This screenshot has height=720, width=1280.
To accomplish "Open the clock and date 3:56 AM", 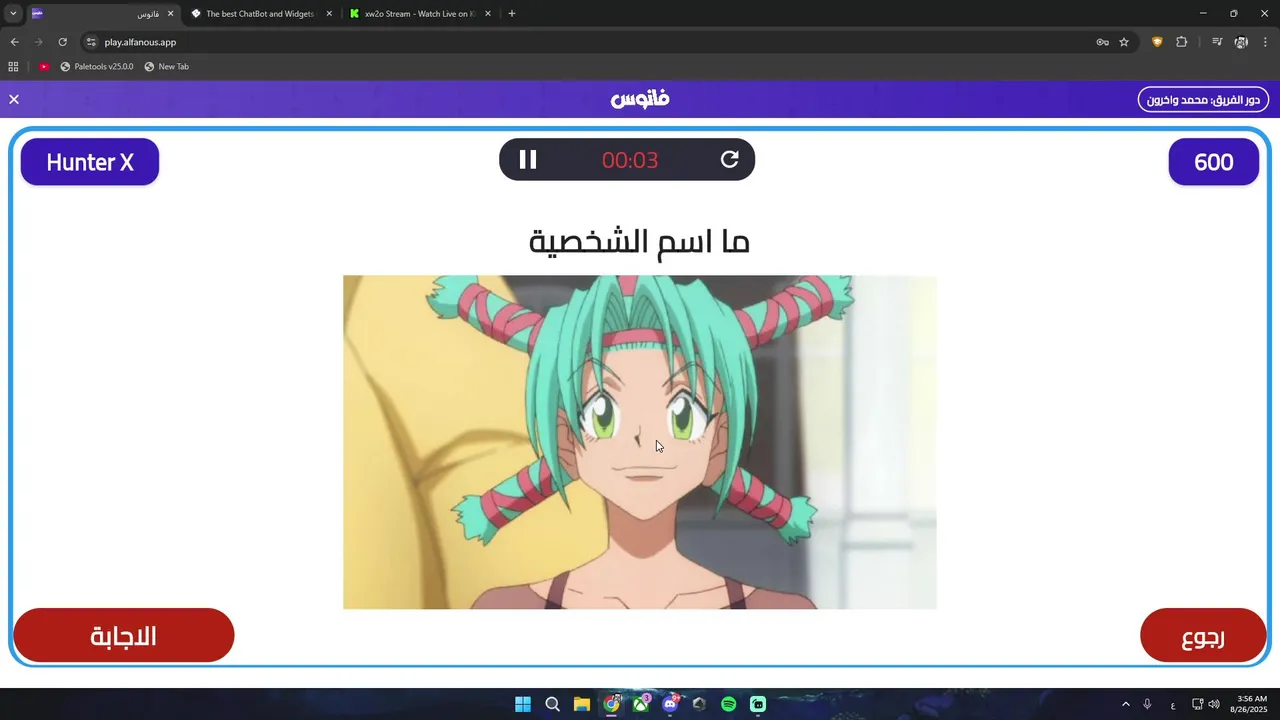I will coord(1251,704).
